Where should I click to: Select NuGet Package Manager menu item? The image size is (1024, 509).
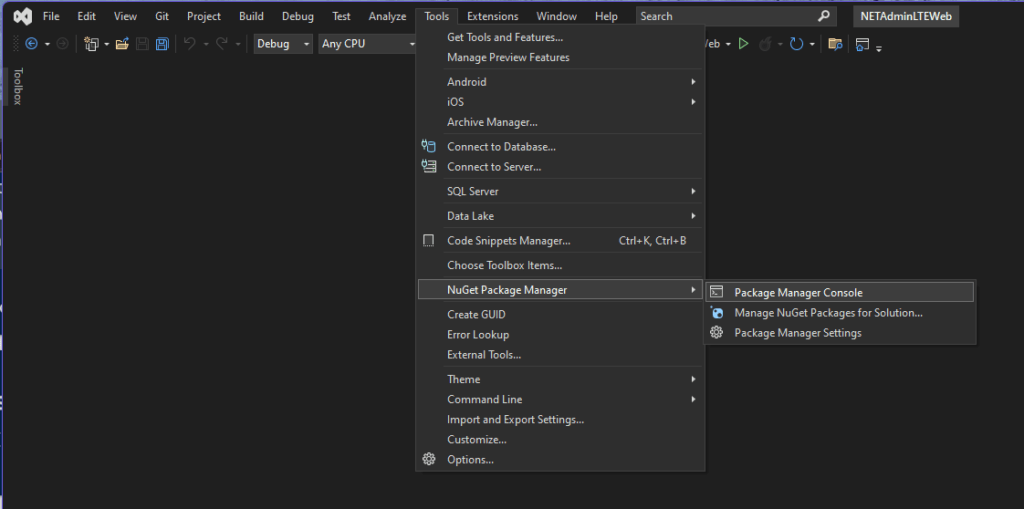pos(561,289)
